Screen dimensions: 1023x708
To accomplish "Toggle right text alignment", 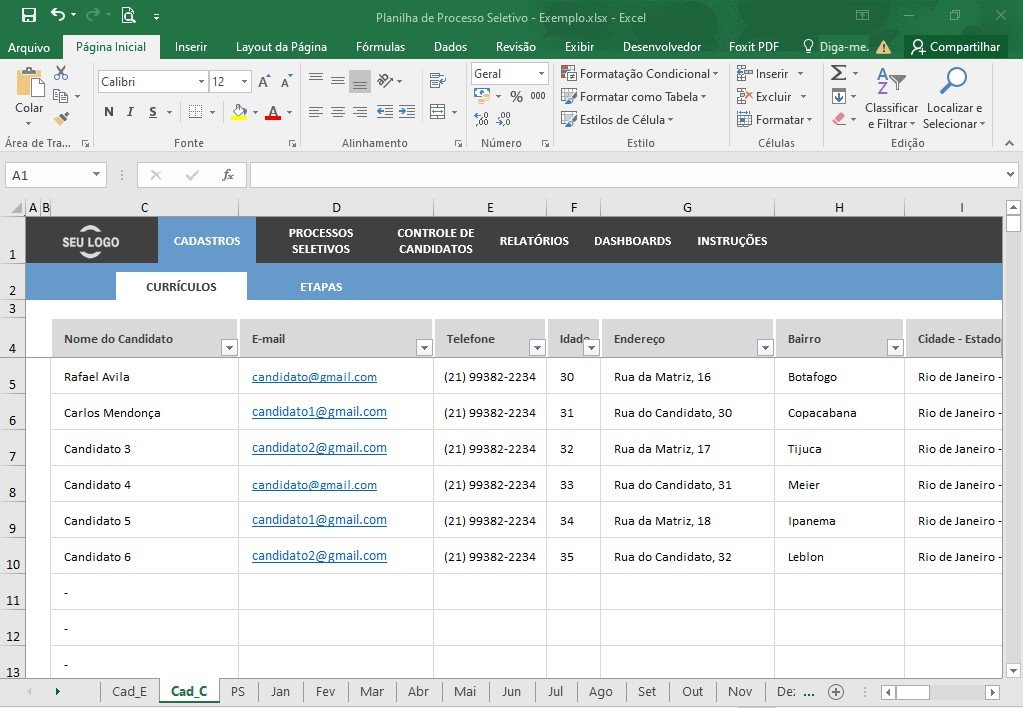I will pos(359,112).
